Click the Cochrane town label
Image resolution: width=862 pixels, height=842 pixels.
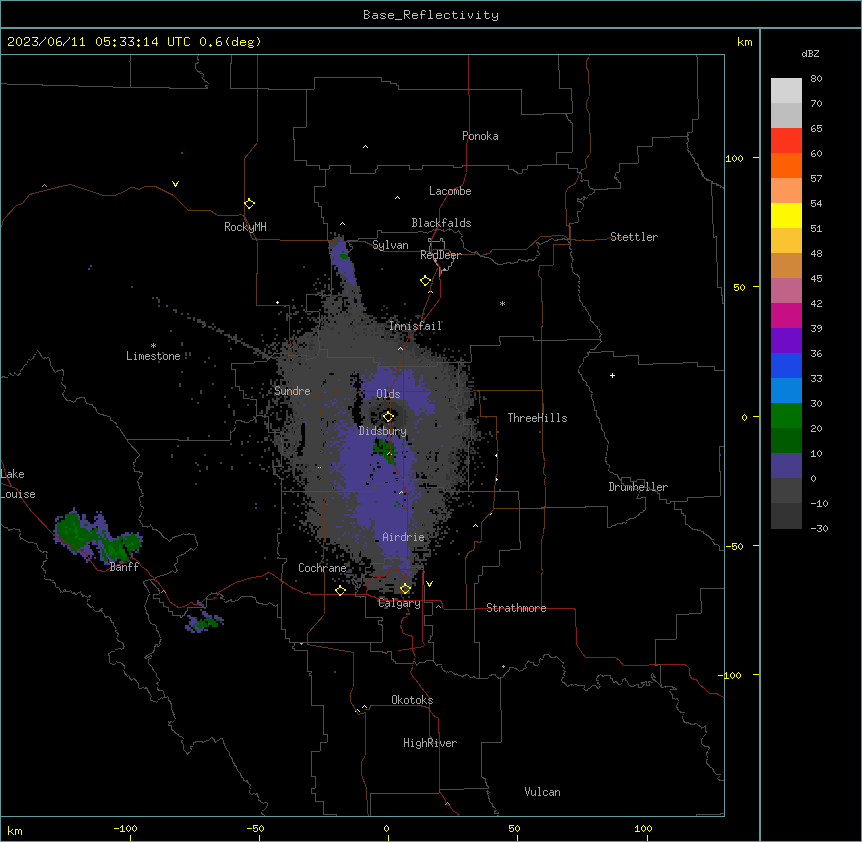click(322, 568)
